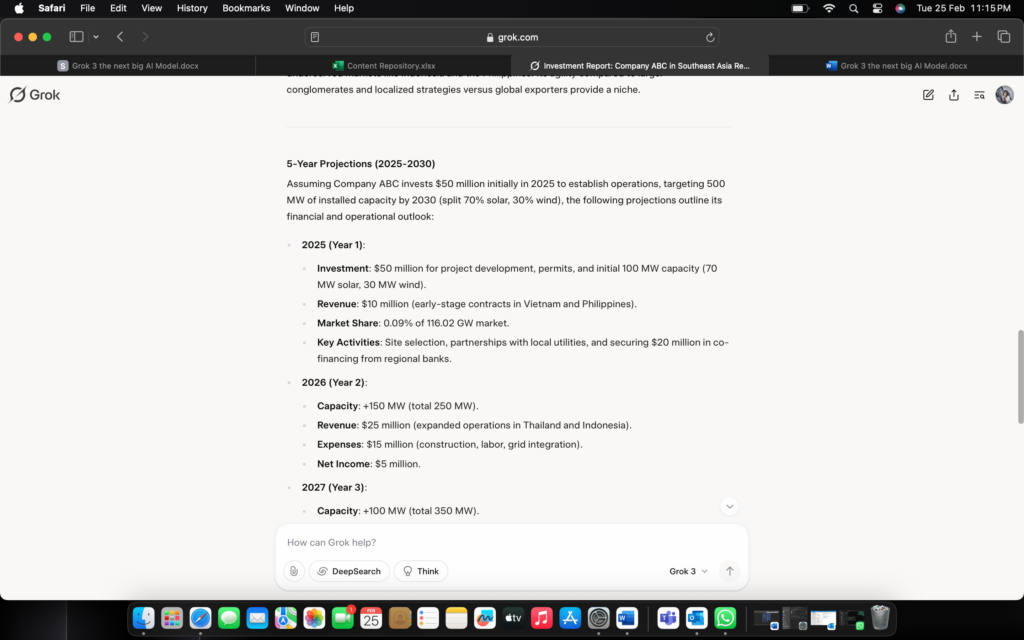Open a new Safari tab
Screen dimensions: 1024x640
(x=977, y=37)
